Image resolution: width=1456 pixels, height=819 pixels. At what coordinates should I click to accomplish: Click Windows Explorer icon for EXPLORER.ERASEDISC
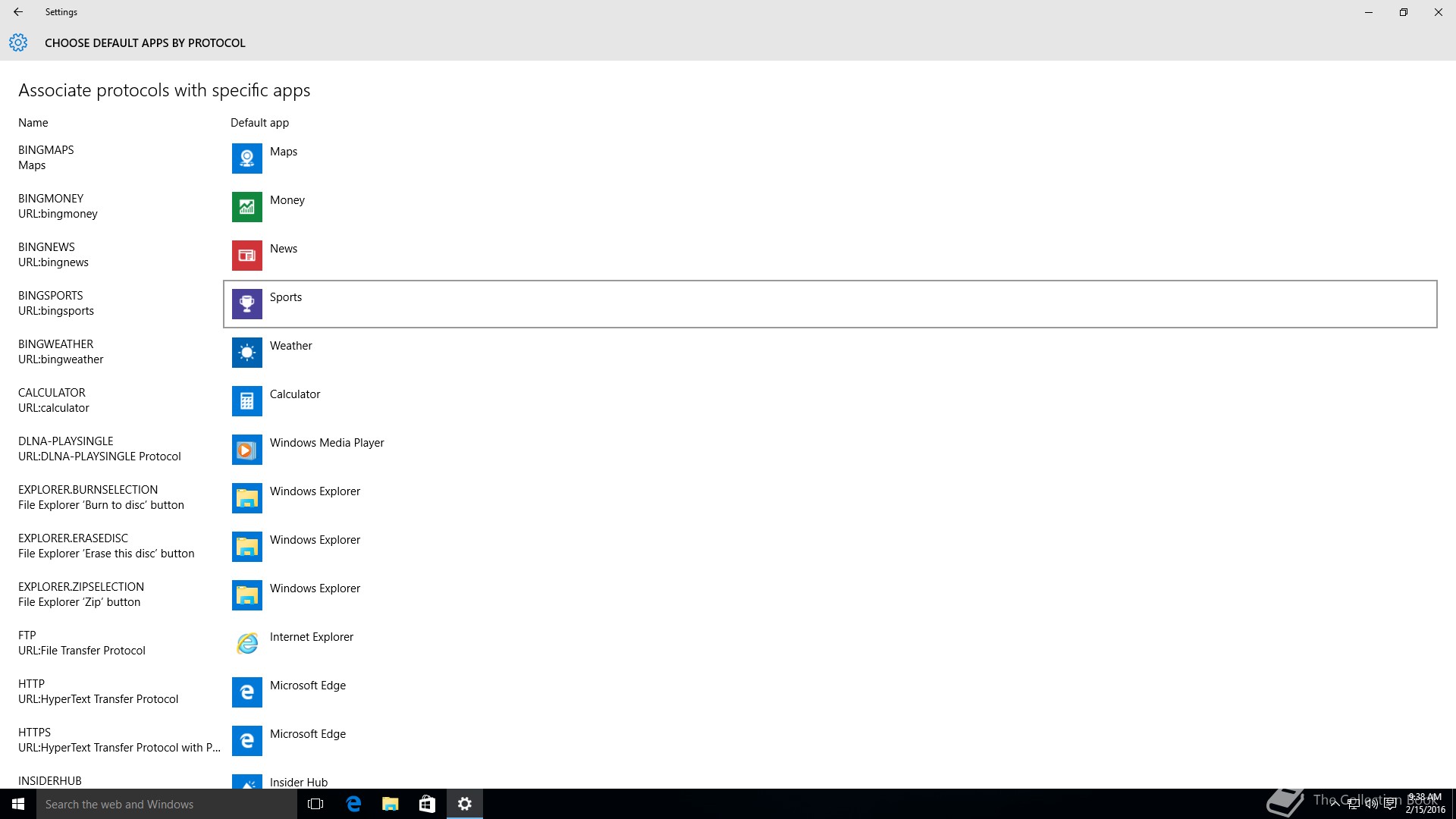pos(246,547)
